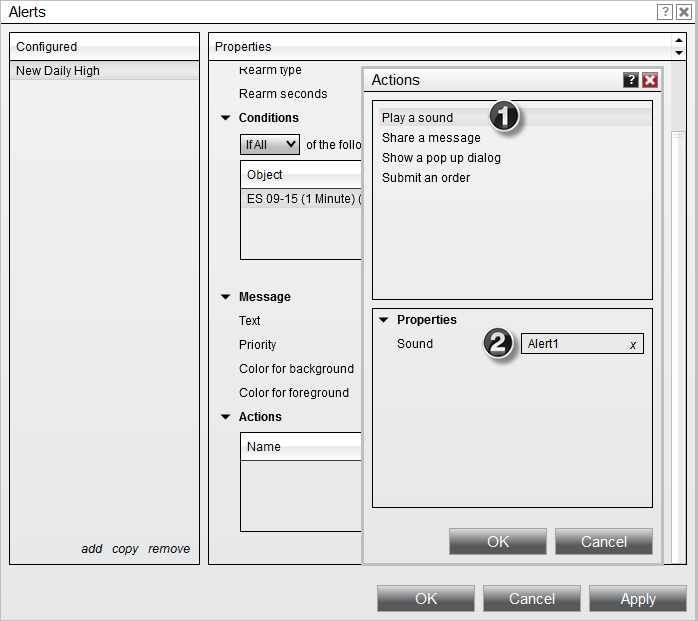The height and width of the screenshot is (621, 698).
Task: Select 'New Daily High' configured alert
Action: (x=58, y=71)
